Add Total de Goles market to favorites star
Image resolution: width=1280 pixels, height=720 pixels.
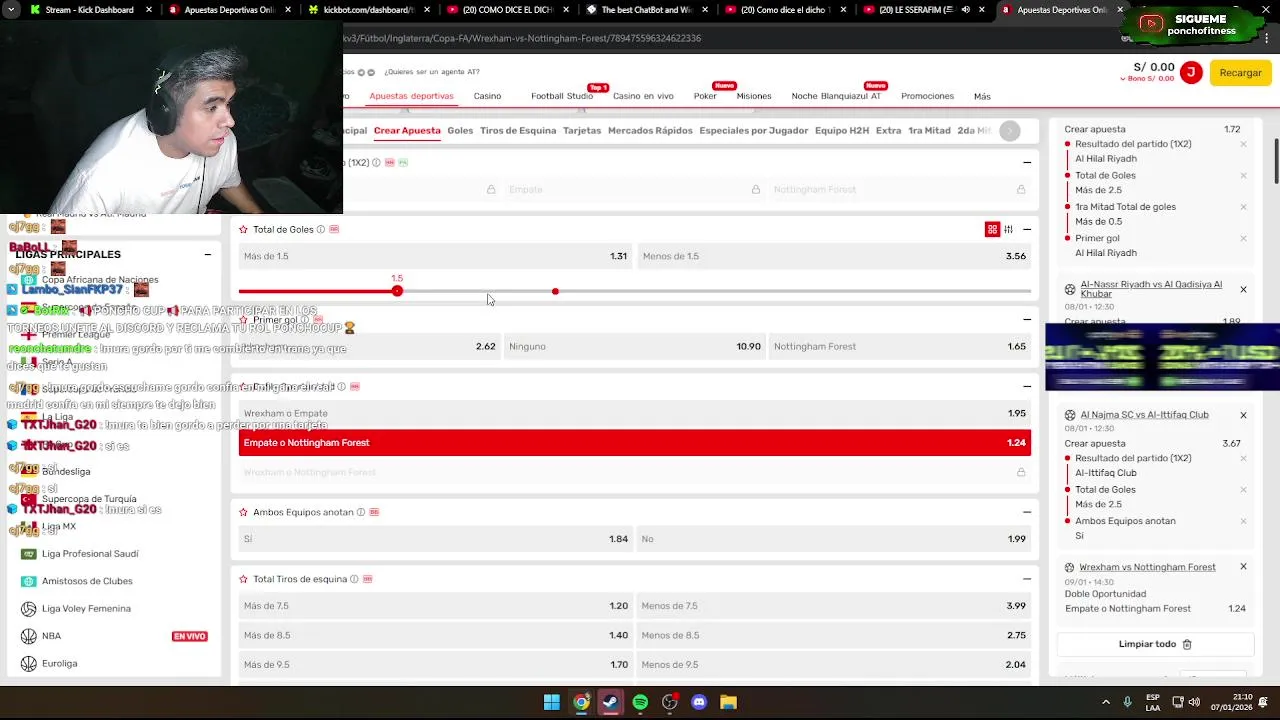tap(243, 230)
